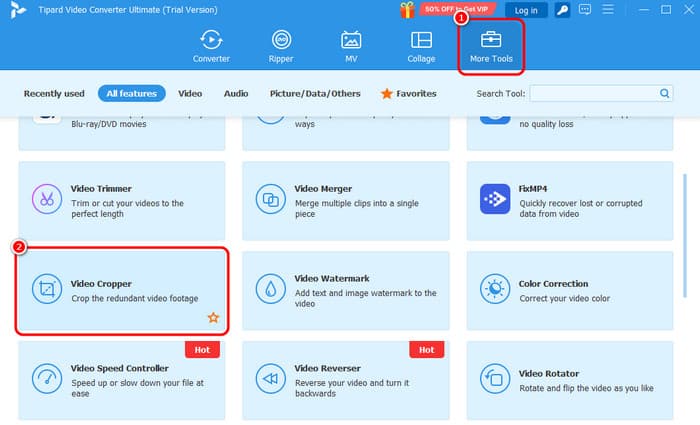
Task: Click the vertical scrollbar thumb
Action: point(685,236)
